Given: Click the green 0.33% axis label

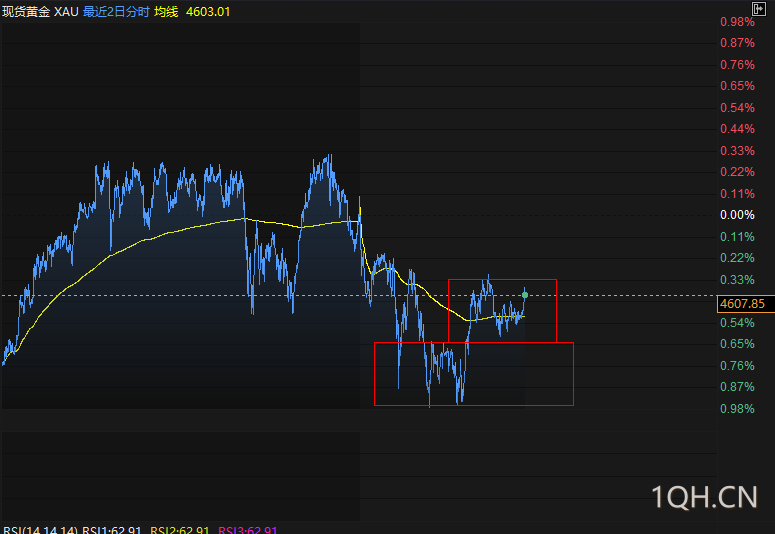Looking at the screenshot, I should [737, 280].
